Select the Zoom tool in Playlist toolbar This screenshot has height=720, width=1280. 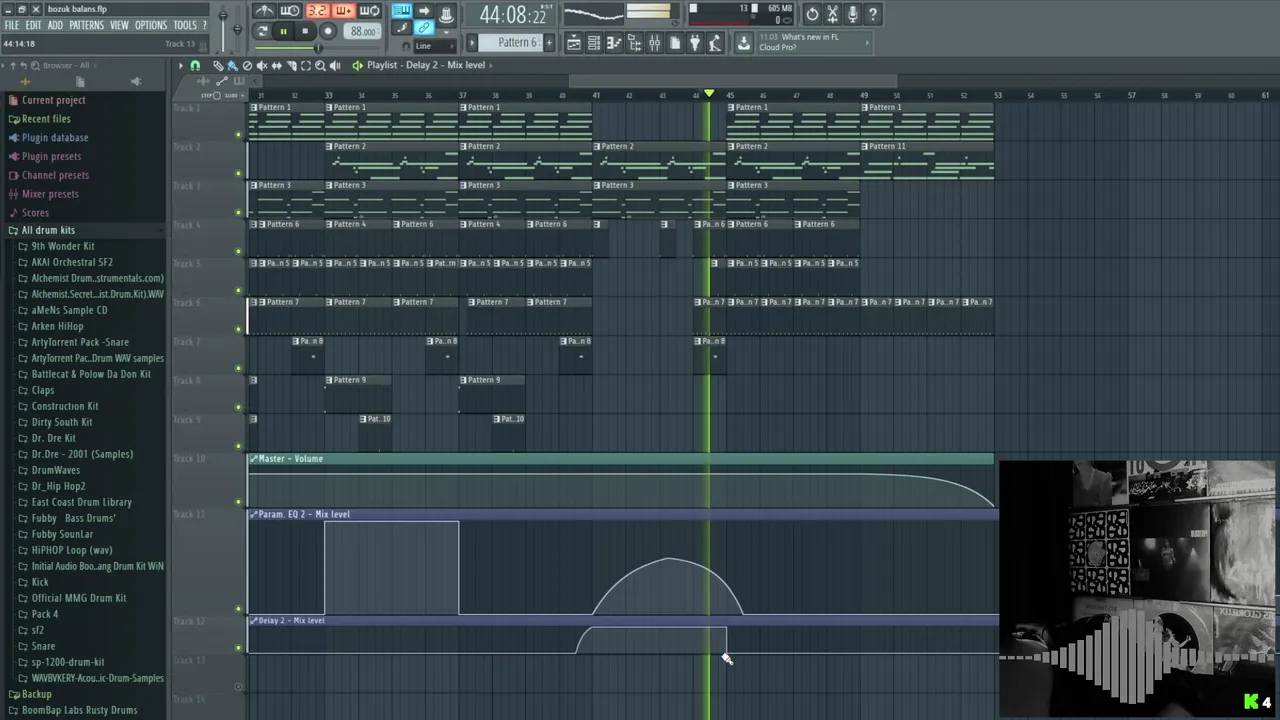(320, 66)
